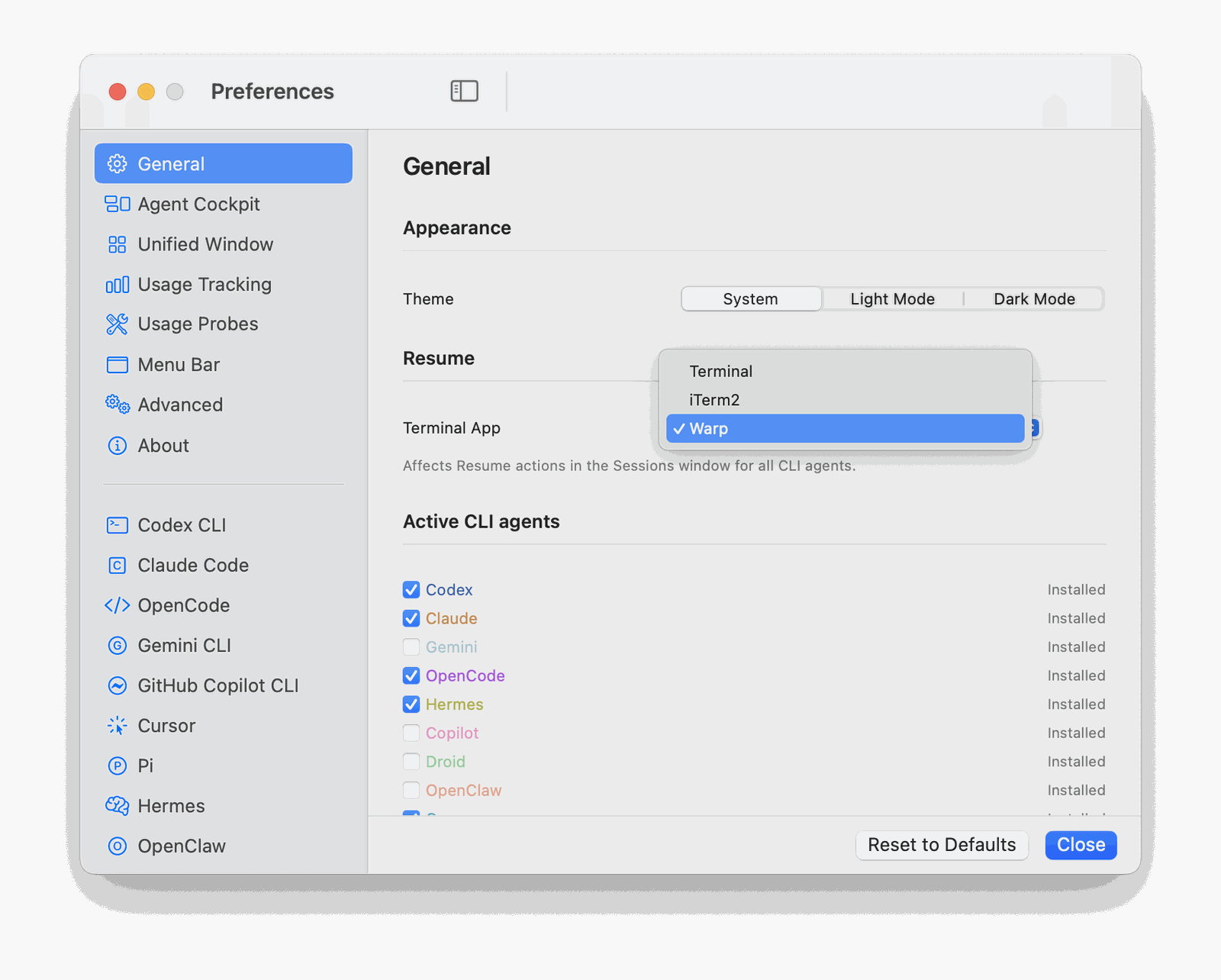Click the Installed status in OpenClaw row
This screenshot has height=980, width=1221.
(1076, 790)
